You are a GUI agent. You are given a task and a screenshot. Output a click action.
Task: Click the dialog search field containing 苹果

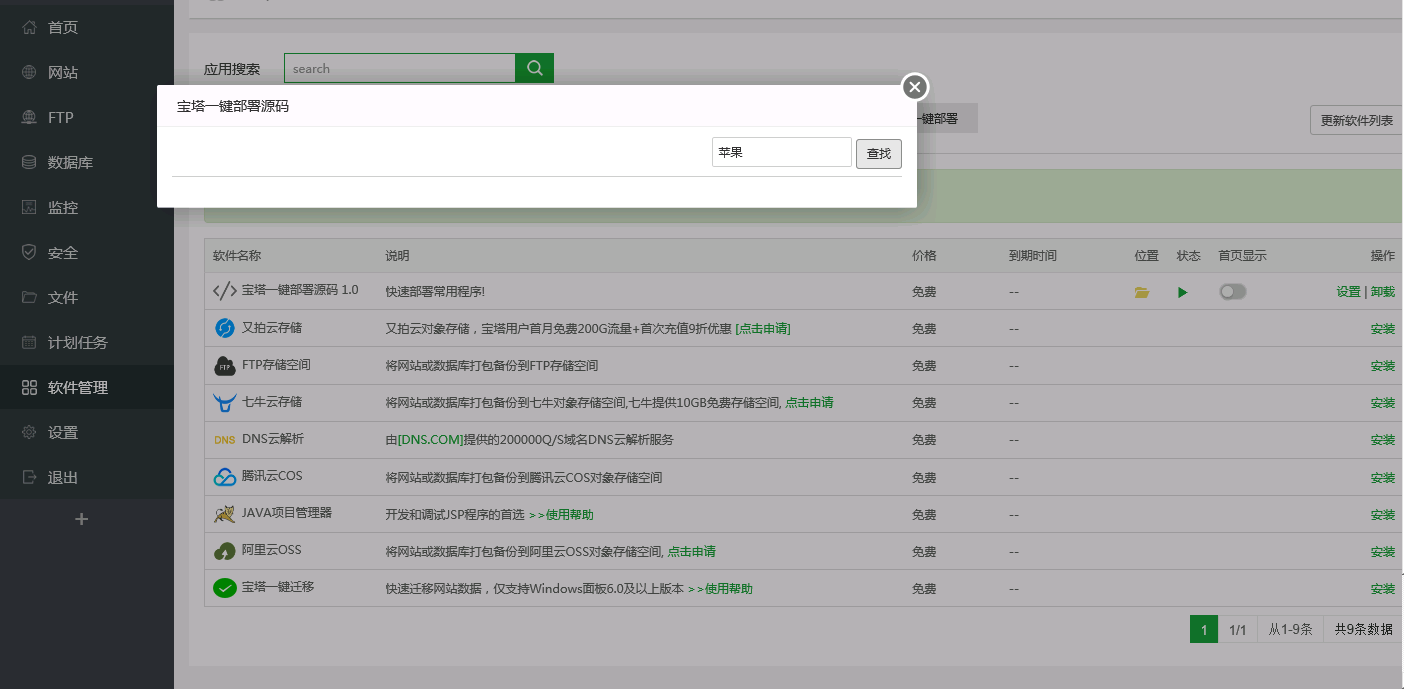point(782,153)
